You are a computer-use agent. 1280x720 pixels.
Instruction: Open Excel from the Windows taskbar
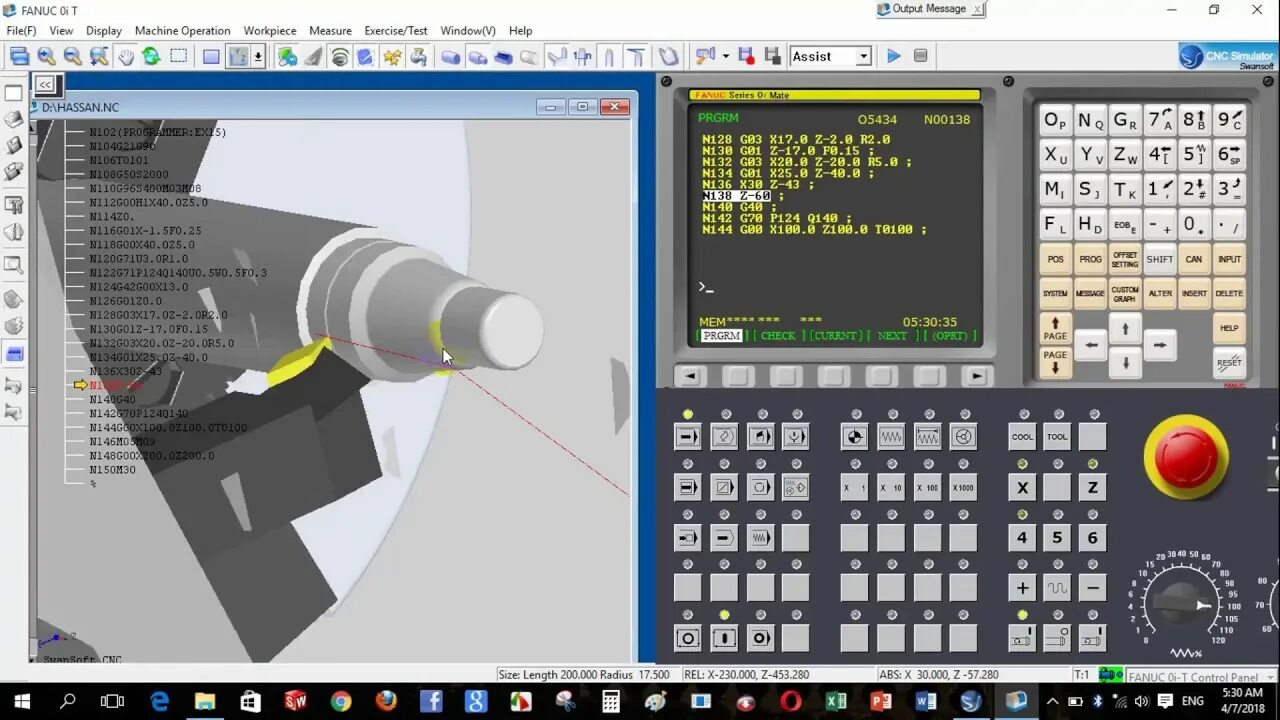pyautogui.click(x=836, y=701)
